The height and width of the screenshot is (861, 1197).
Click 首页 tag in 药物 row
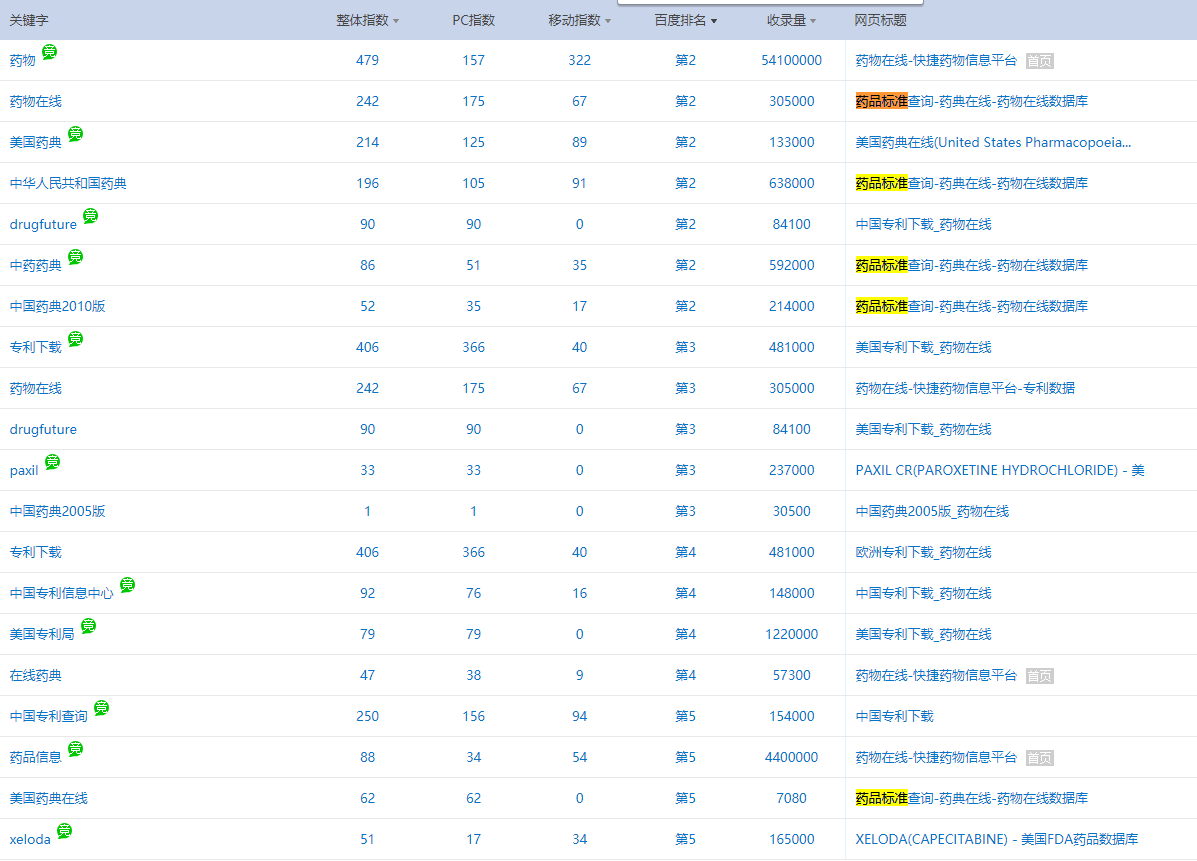(1039, 61)
